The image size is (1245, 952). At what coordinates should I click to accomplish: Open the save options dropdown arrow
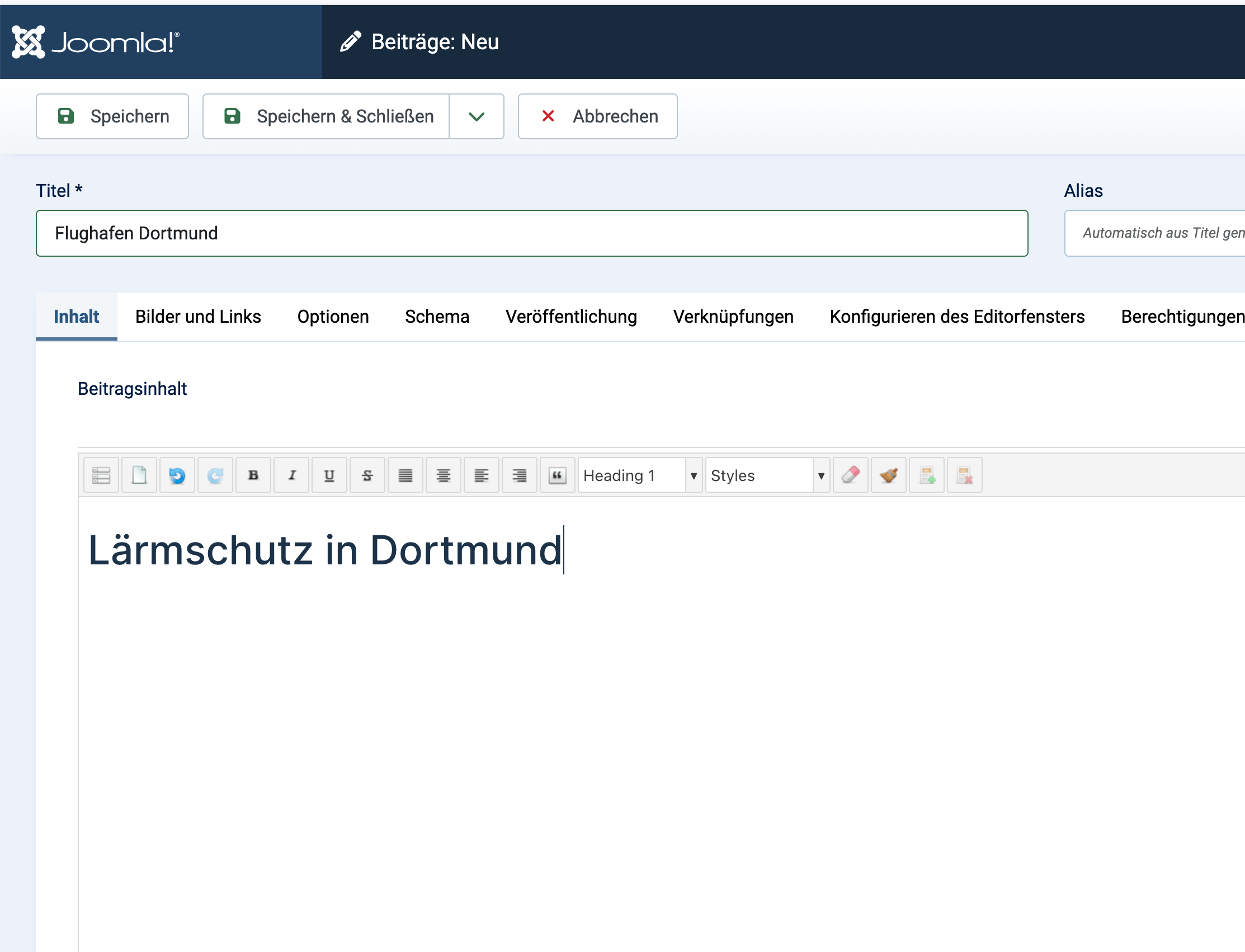tap(477, 116)
